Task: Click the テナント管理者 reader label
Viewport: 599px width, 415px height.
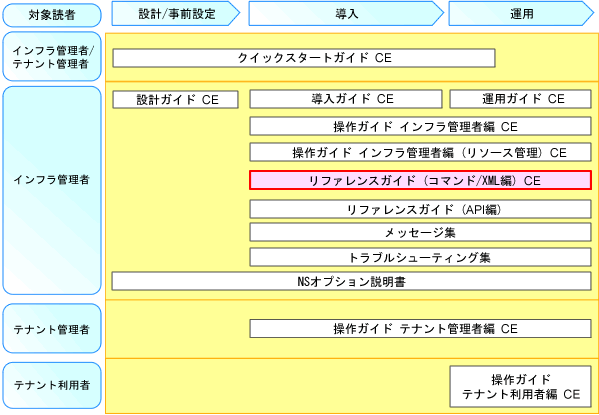Action: pyautogui.click(x=52, y=329)
